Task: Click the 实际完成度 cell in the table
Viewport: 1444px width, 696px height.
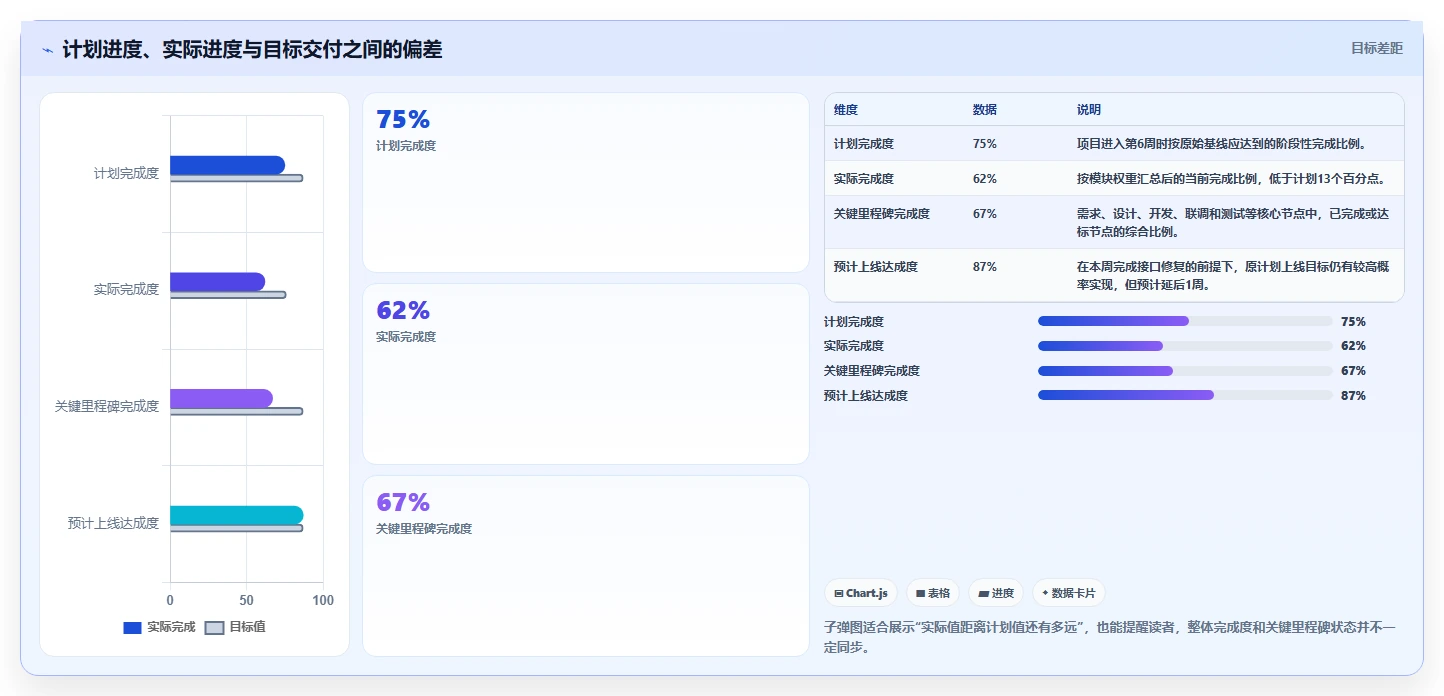Action: tap(864, 179)
